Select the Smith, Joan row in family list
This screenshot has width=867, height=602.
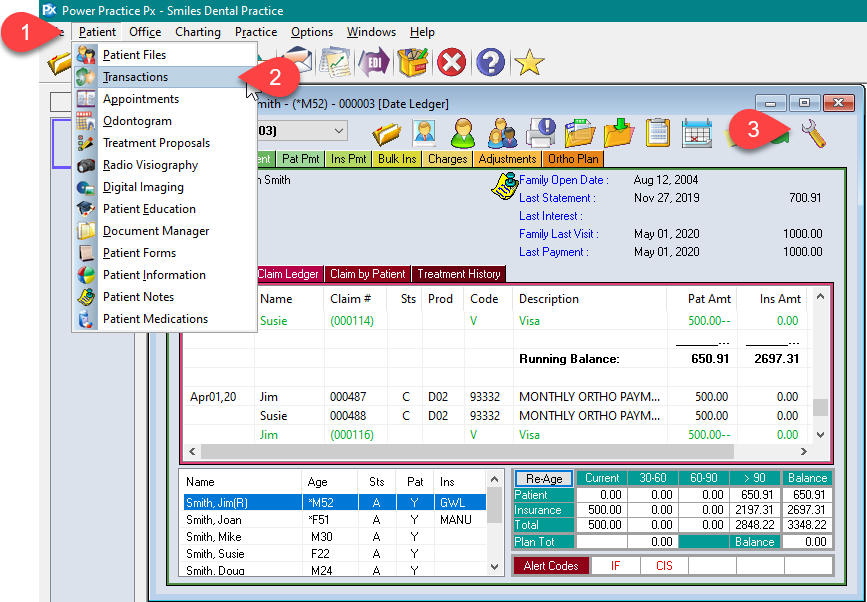pyautogui.click(x=335, y=520)
